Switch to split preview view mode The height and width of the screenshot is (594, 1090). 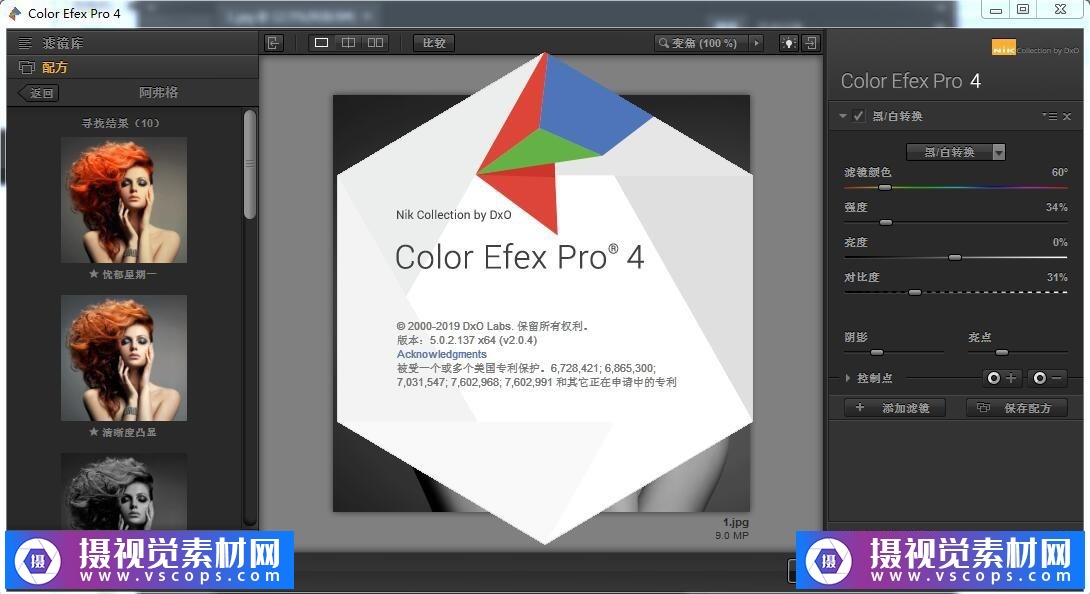[x=348, y=43]
